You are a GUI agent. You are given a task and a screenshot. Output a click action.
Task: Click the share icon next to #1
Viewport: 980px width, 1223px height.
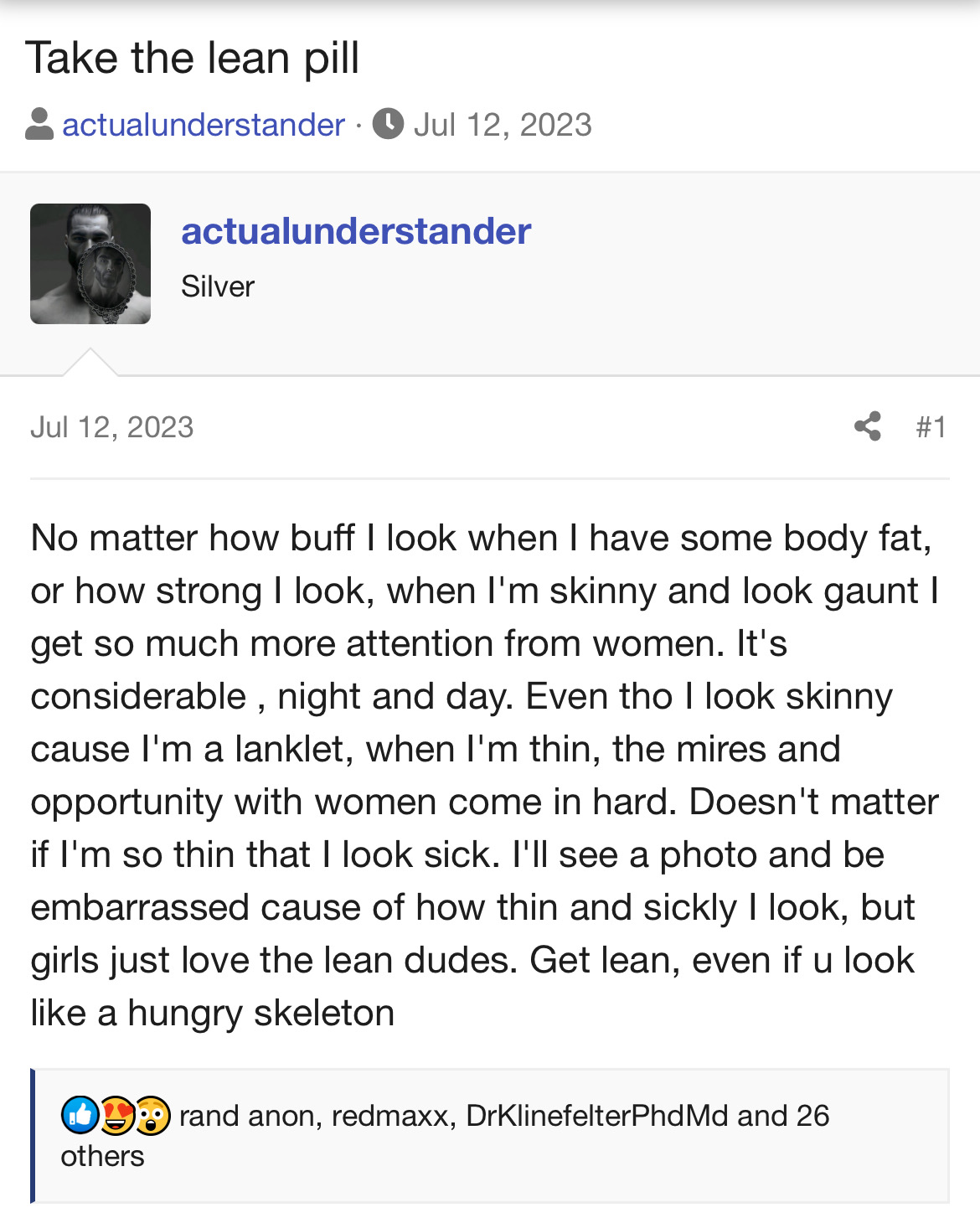click(x=868, y=426)
